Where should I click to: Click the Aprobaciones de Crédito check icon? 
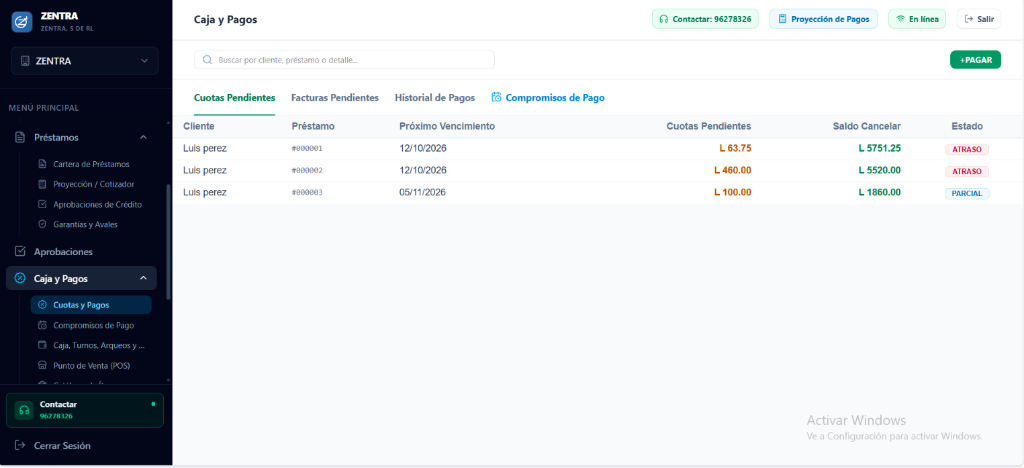click(x=42, y=204)
